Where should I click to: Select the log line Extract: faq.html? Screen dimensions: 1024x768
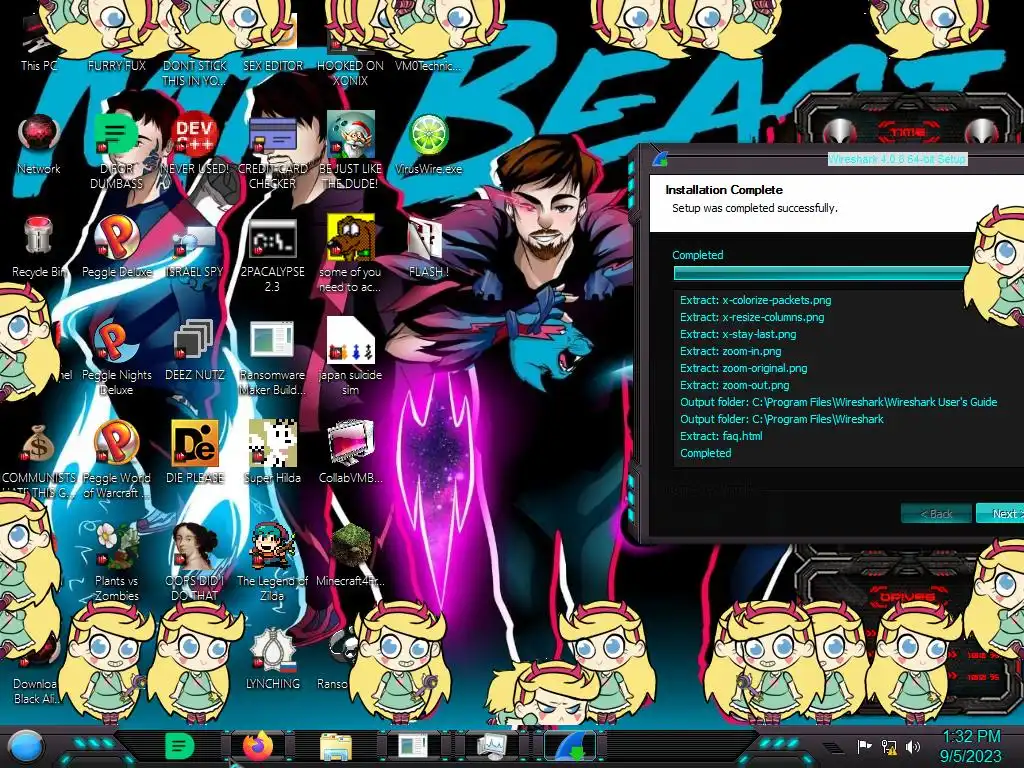(721, 436)
